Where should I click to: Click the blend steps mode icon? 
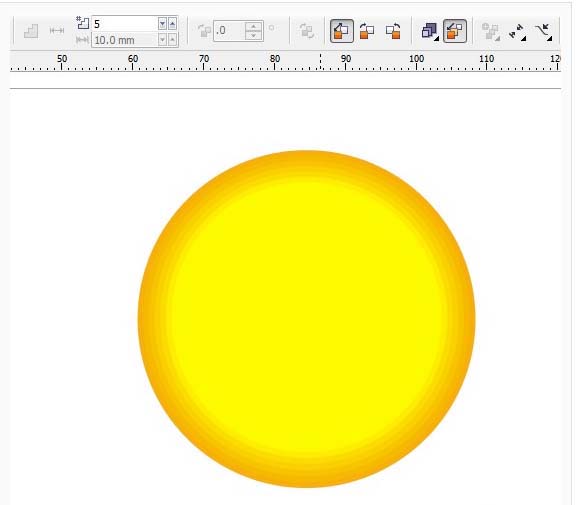[31, 31]
